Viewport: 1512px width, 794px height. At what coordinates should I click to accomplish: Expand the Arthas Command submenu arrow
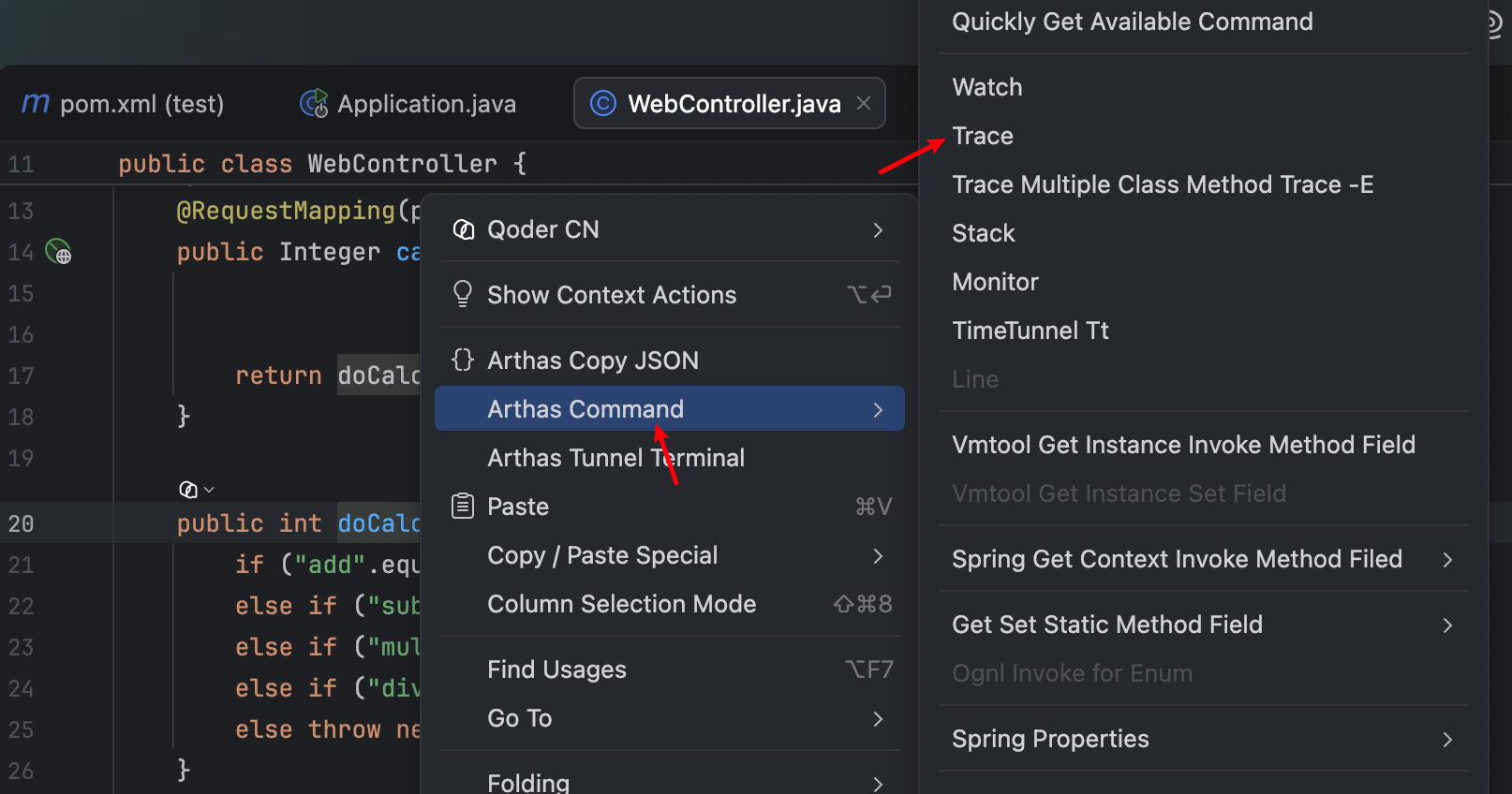click(878, 410)
